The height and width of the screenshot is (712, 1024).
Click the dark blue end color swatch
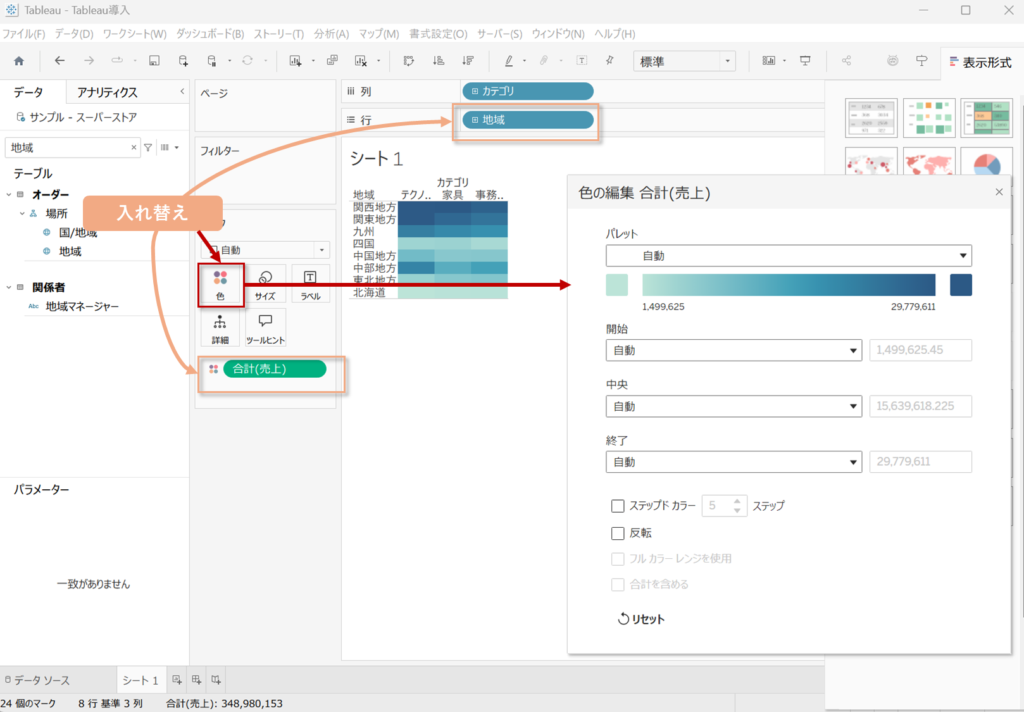[960, 285]
